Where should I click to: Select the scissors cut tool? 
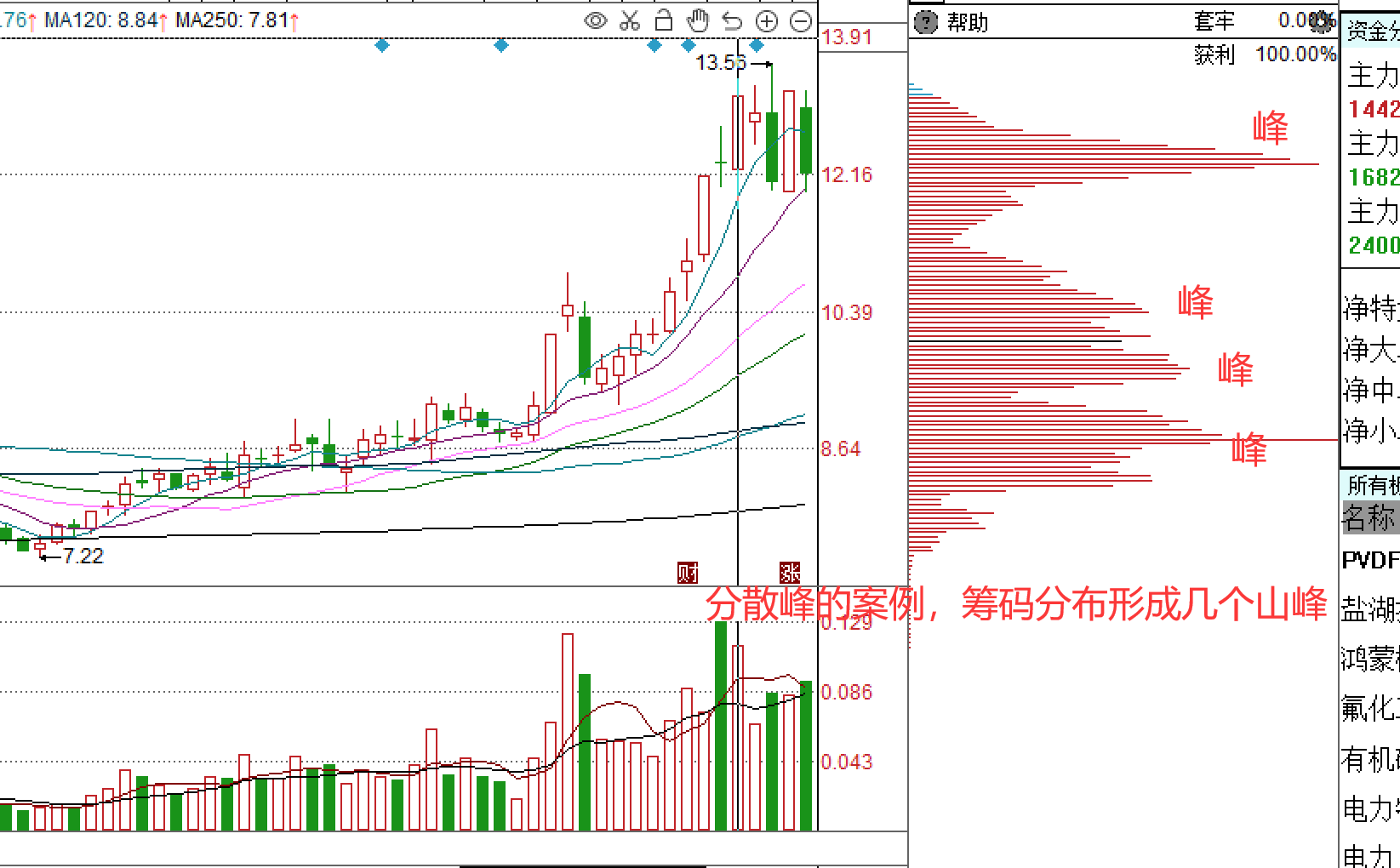630,21
